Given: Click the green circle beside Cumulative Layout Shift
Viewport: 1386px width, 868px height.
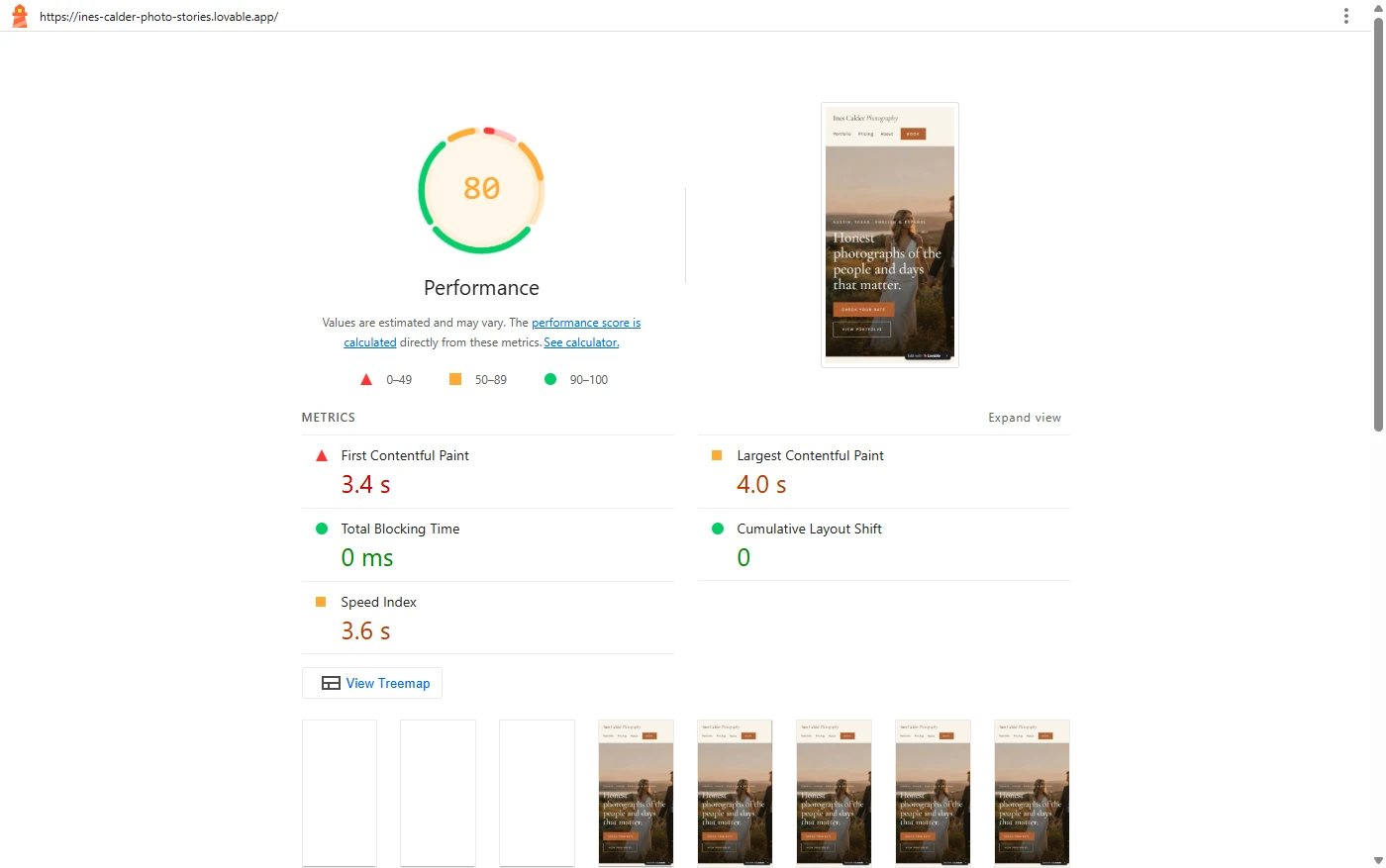Looking at the screenshot, I should point(717,529).
